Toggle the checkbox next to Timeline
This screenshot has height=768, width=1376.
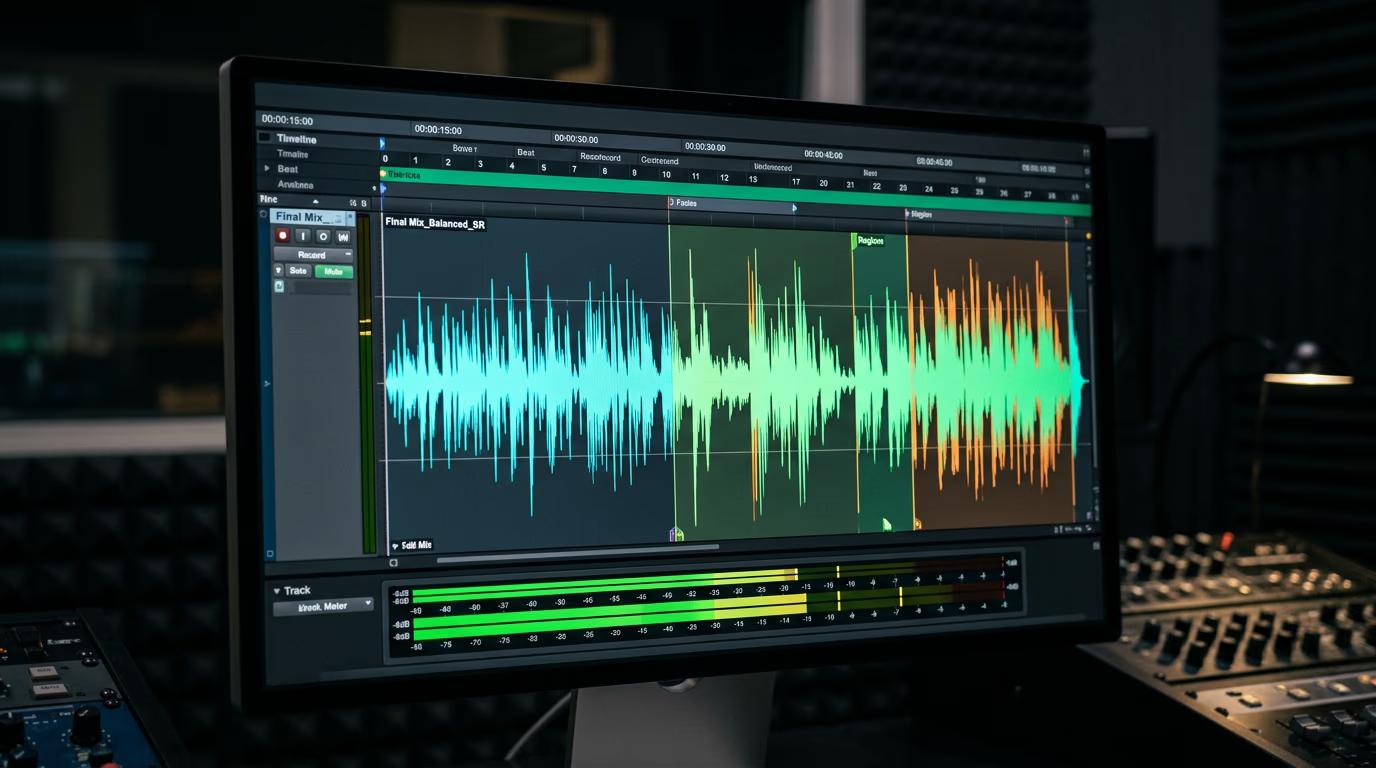click(x=265, y=138)
